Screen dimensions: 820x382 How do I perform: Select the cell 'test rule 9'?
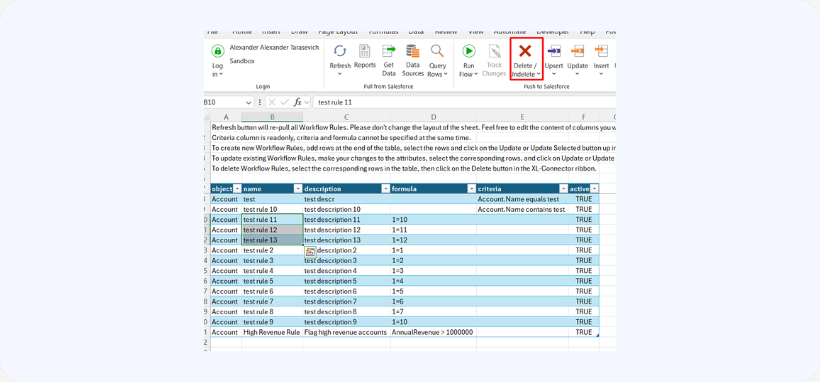(272, 322)
